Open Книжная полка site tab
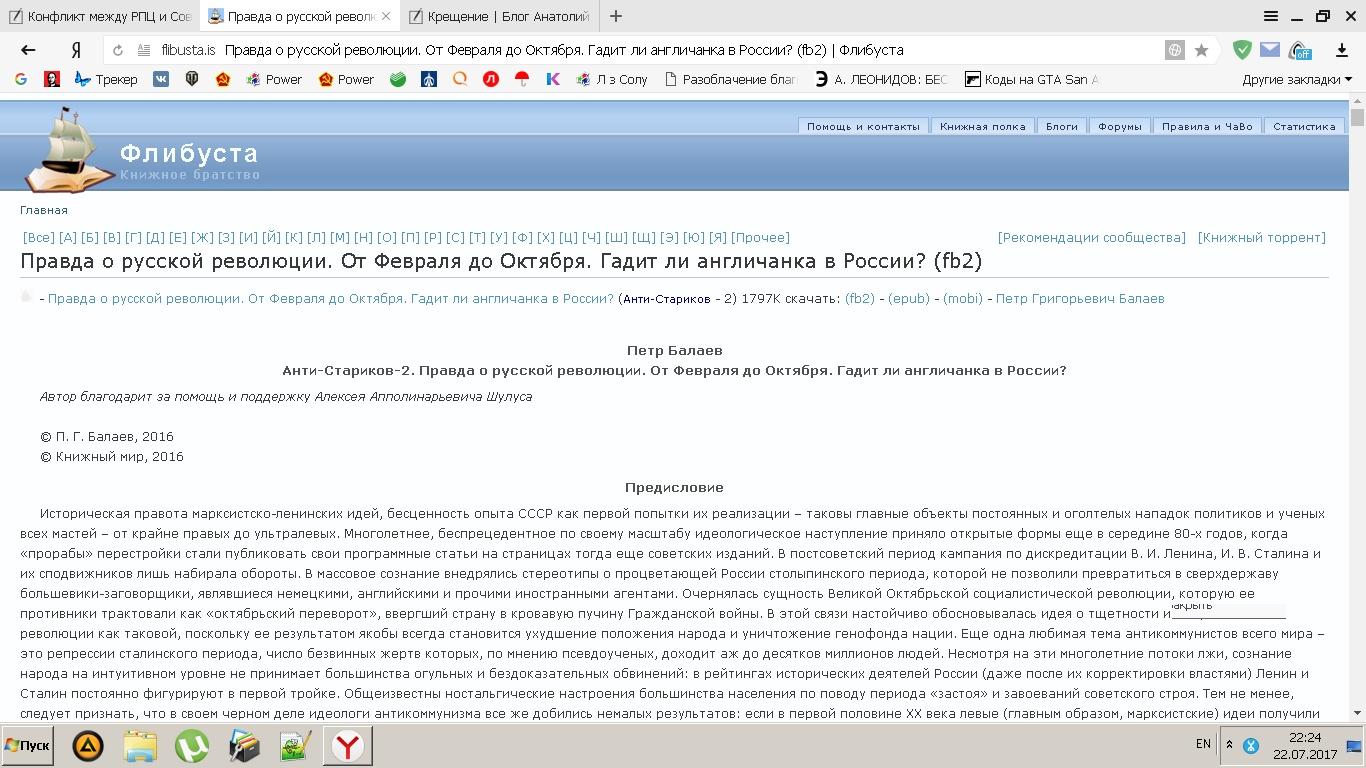The width and height of the screenshot is (1366, 768). [x=983, y=126]
